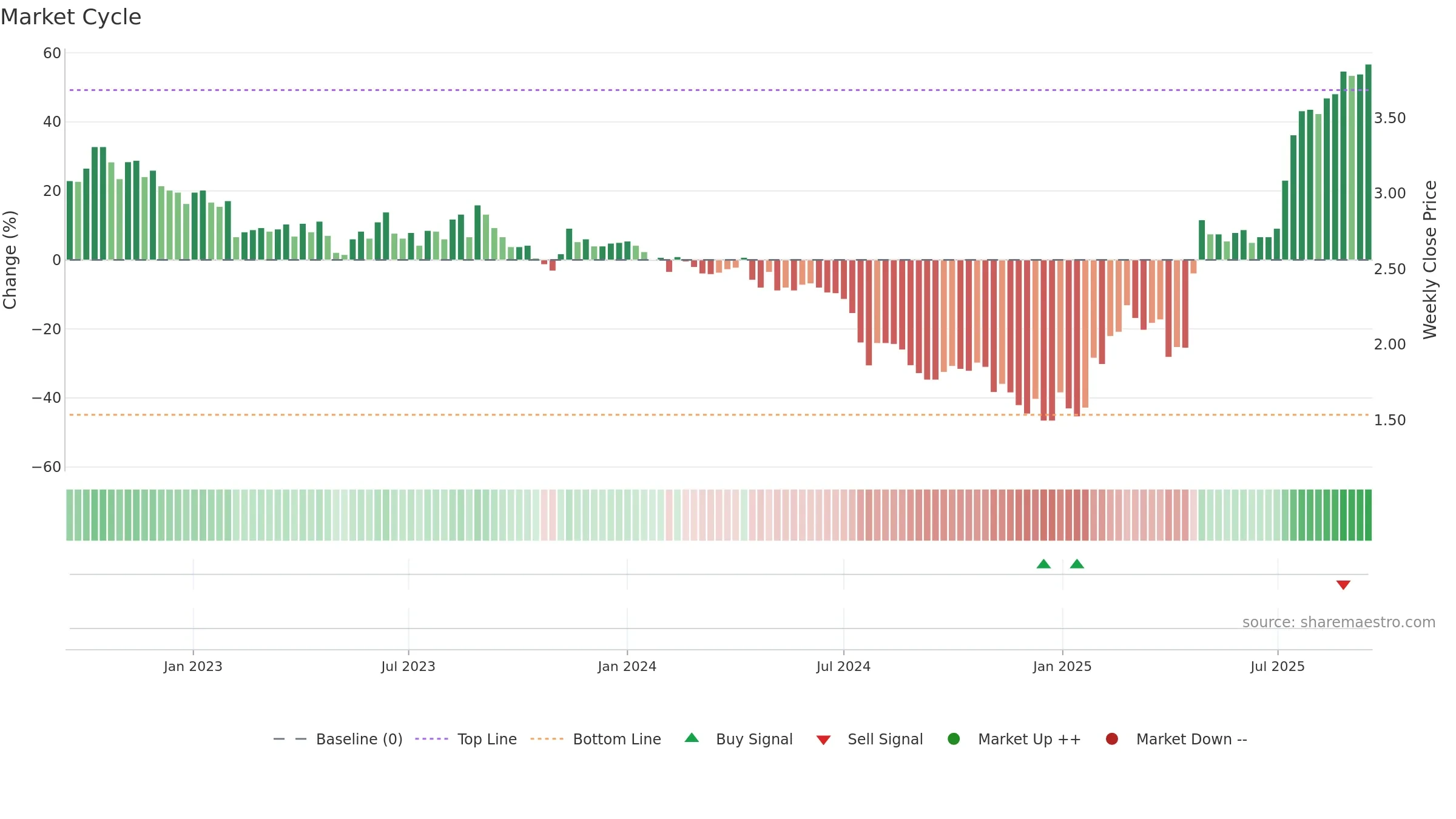
Task: Click the Market Down -- red legend dot
Action: point(1112,739)
